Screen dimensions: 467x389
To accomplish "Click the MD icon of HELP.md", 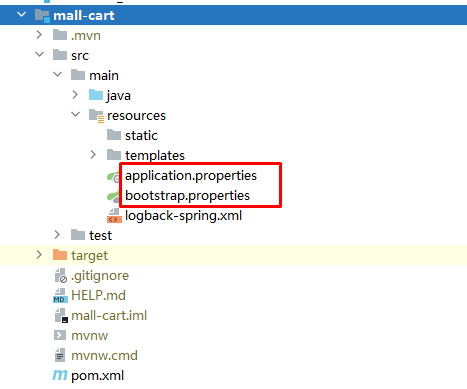I will coord(60,295).
